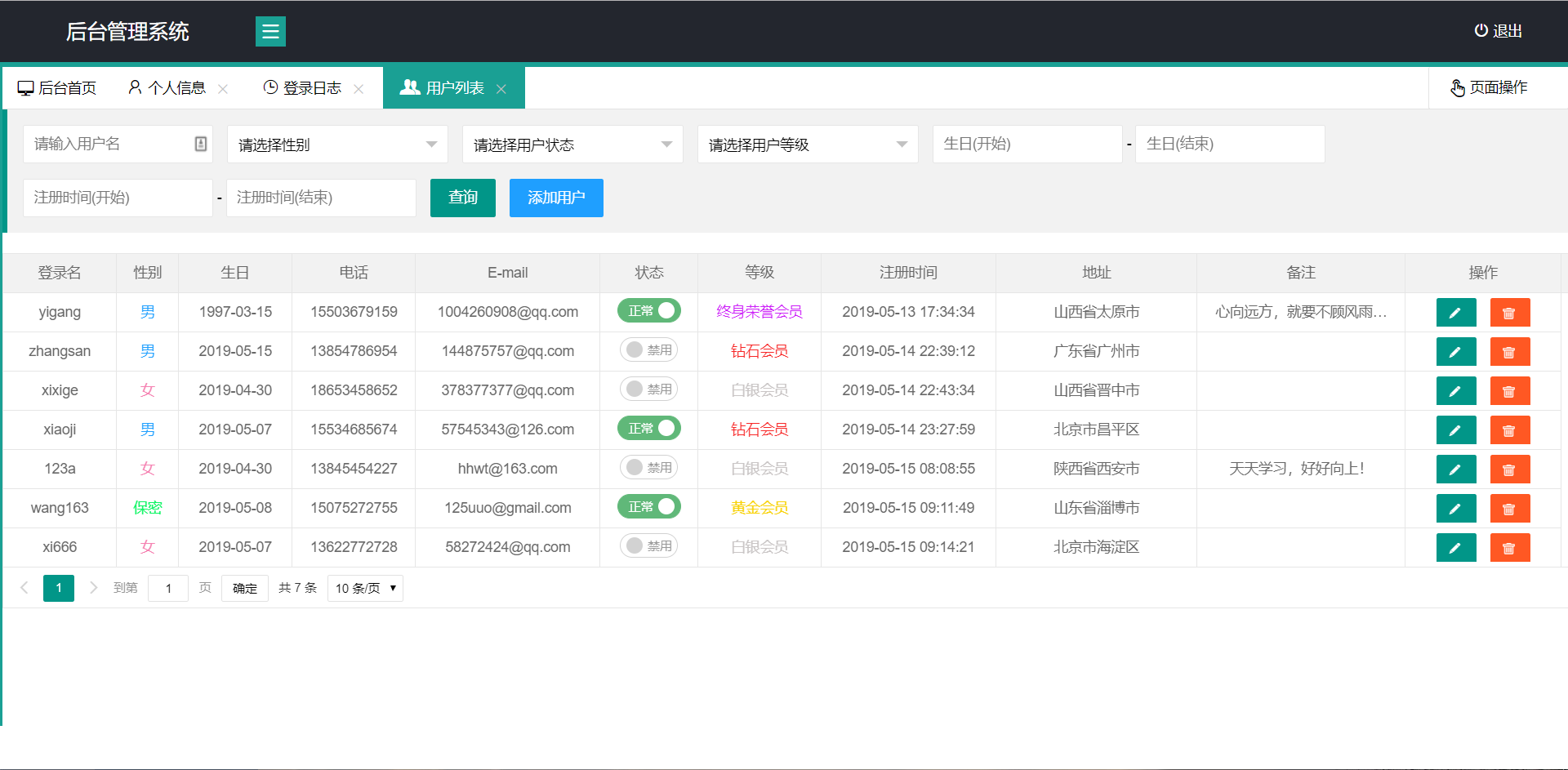
Task: Focus the 生日(结束) birthday end field
Action: point(1230,145)
